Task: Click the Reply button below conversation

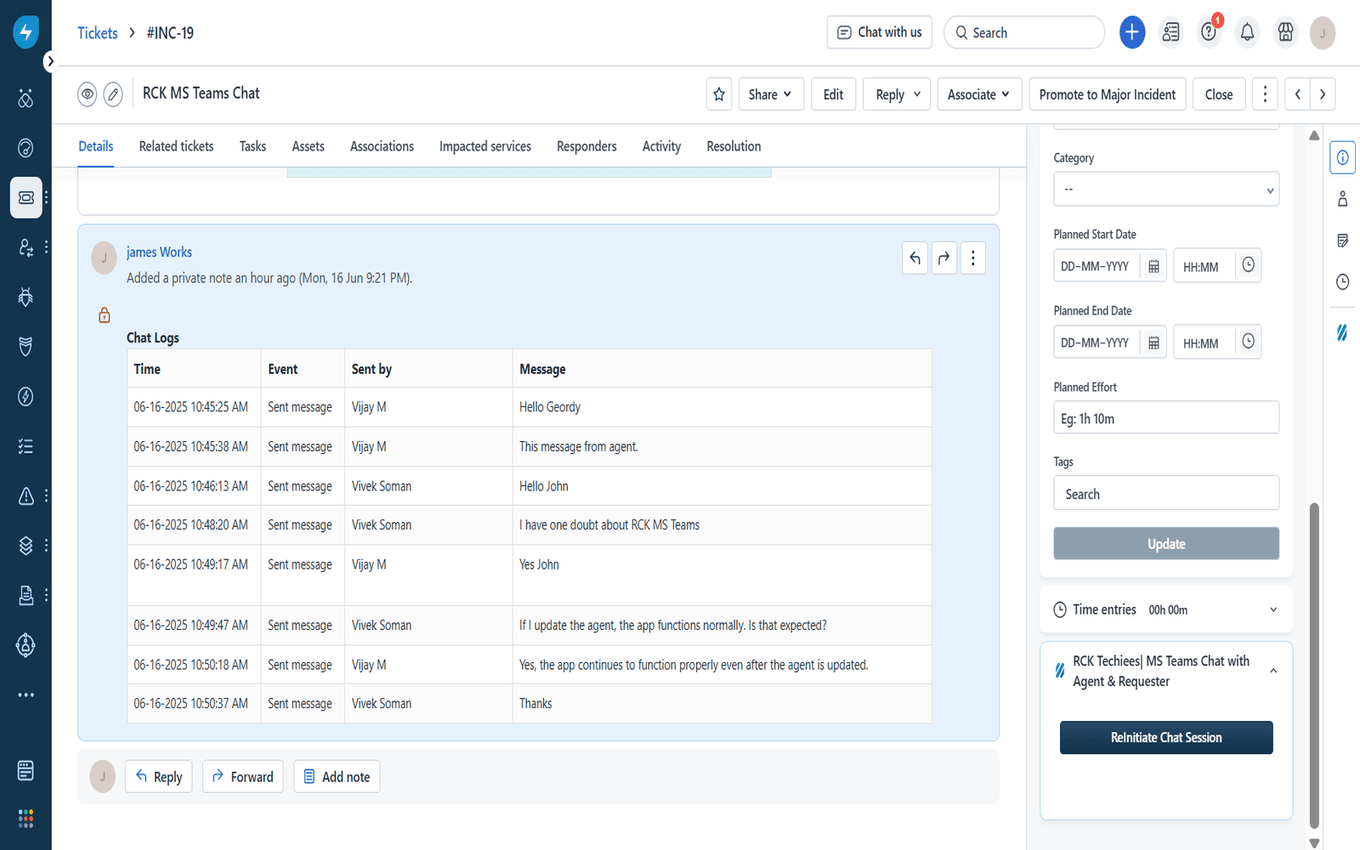Action: 158,777
